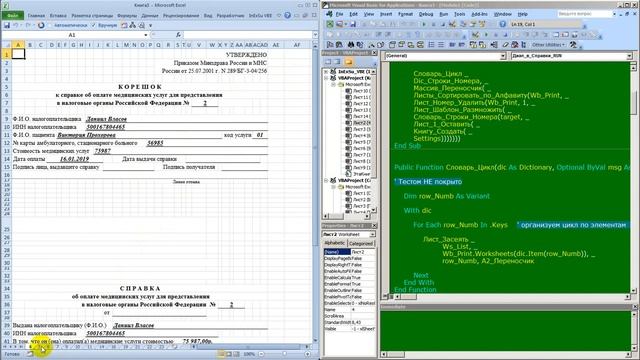The image size is (640, 360).
Task: Switch to the Главная ribbon tab
Action: [x=36, y=16]
